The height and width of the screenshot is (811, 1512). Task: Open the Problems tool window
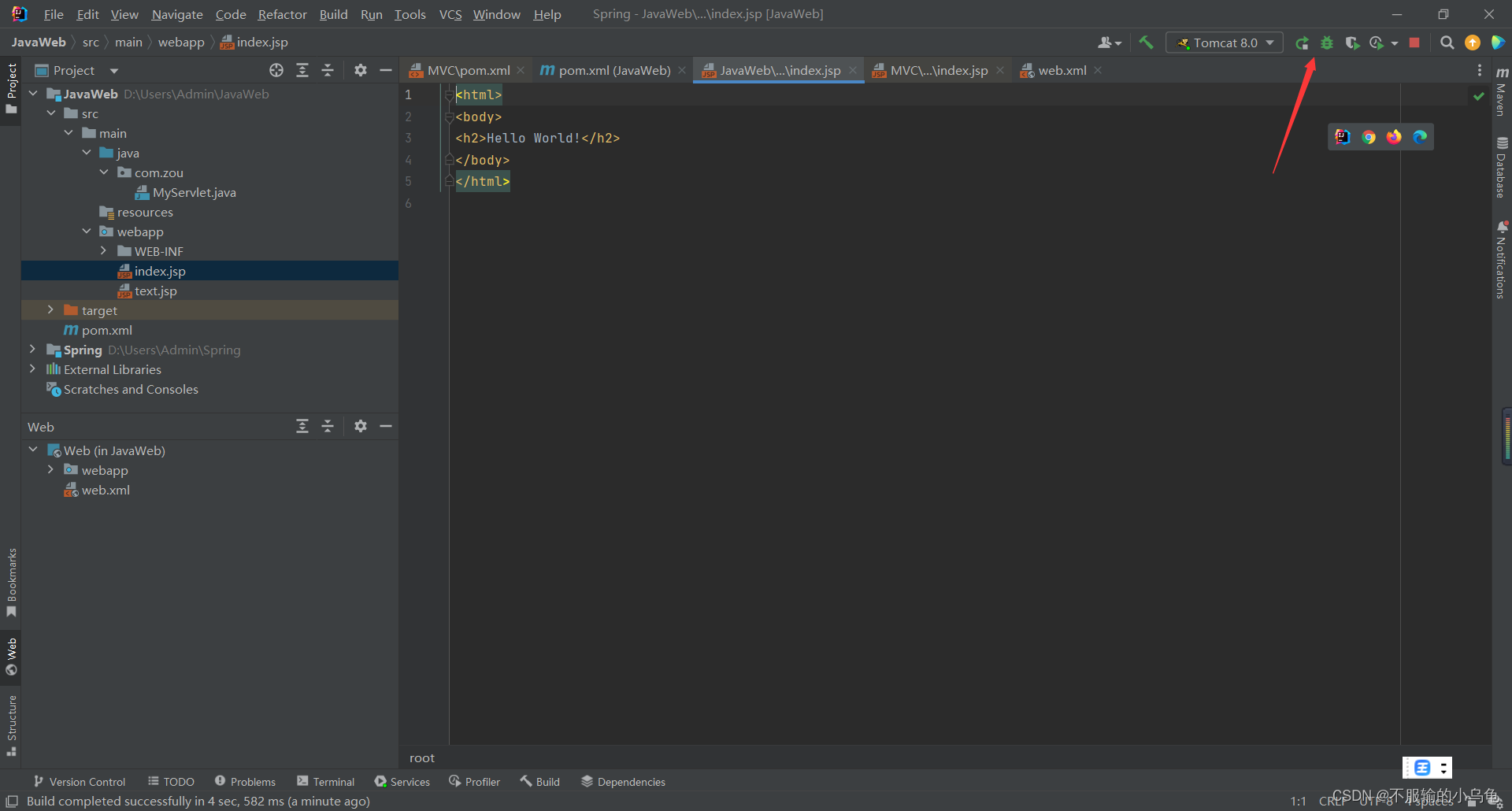coord(245,782)
